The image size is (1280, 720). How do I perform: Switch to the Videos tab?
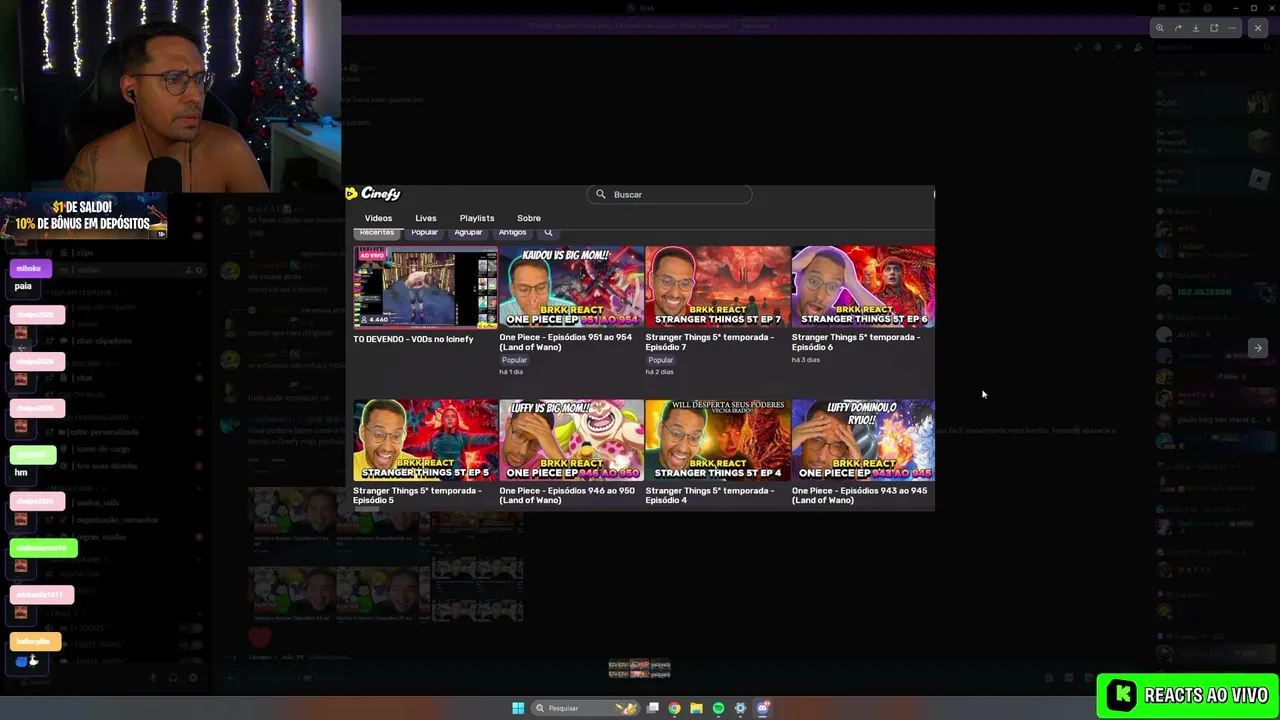pos(378,218)
